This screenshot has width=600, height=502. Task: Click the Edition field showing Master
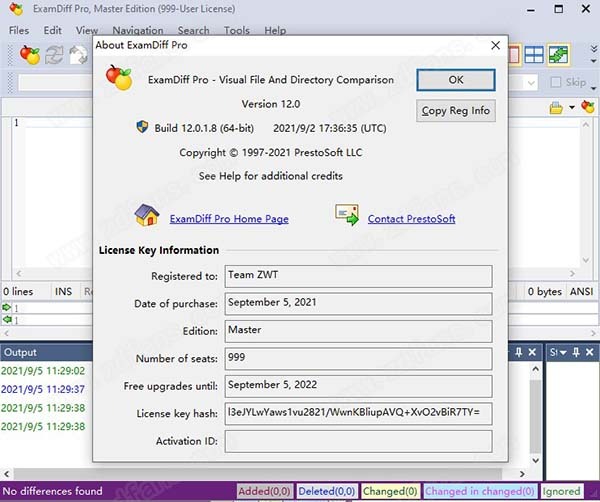pyautogui.click(x=358, y=331)
